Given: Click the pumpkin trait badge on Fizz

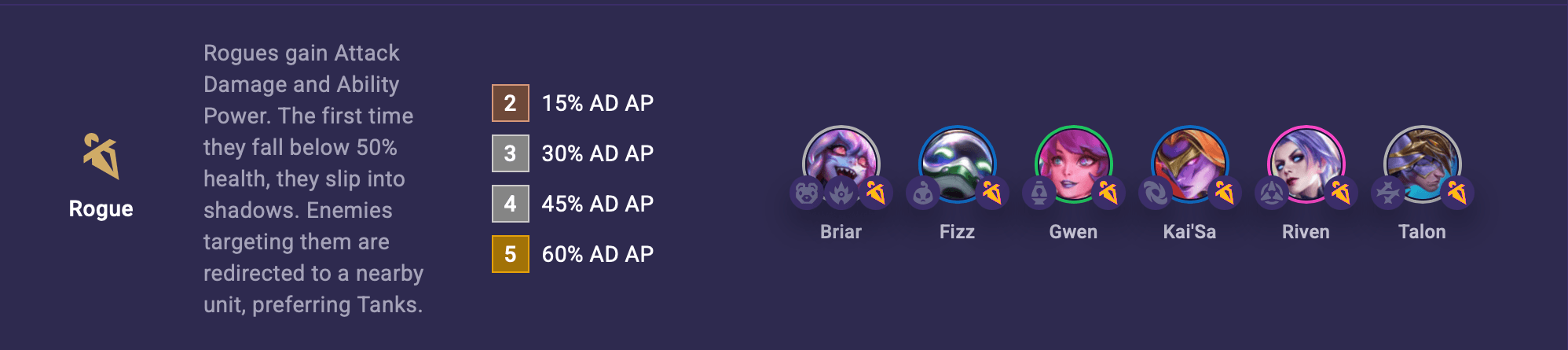Looking at the screenshot, I should [x=923, y=193].
